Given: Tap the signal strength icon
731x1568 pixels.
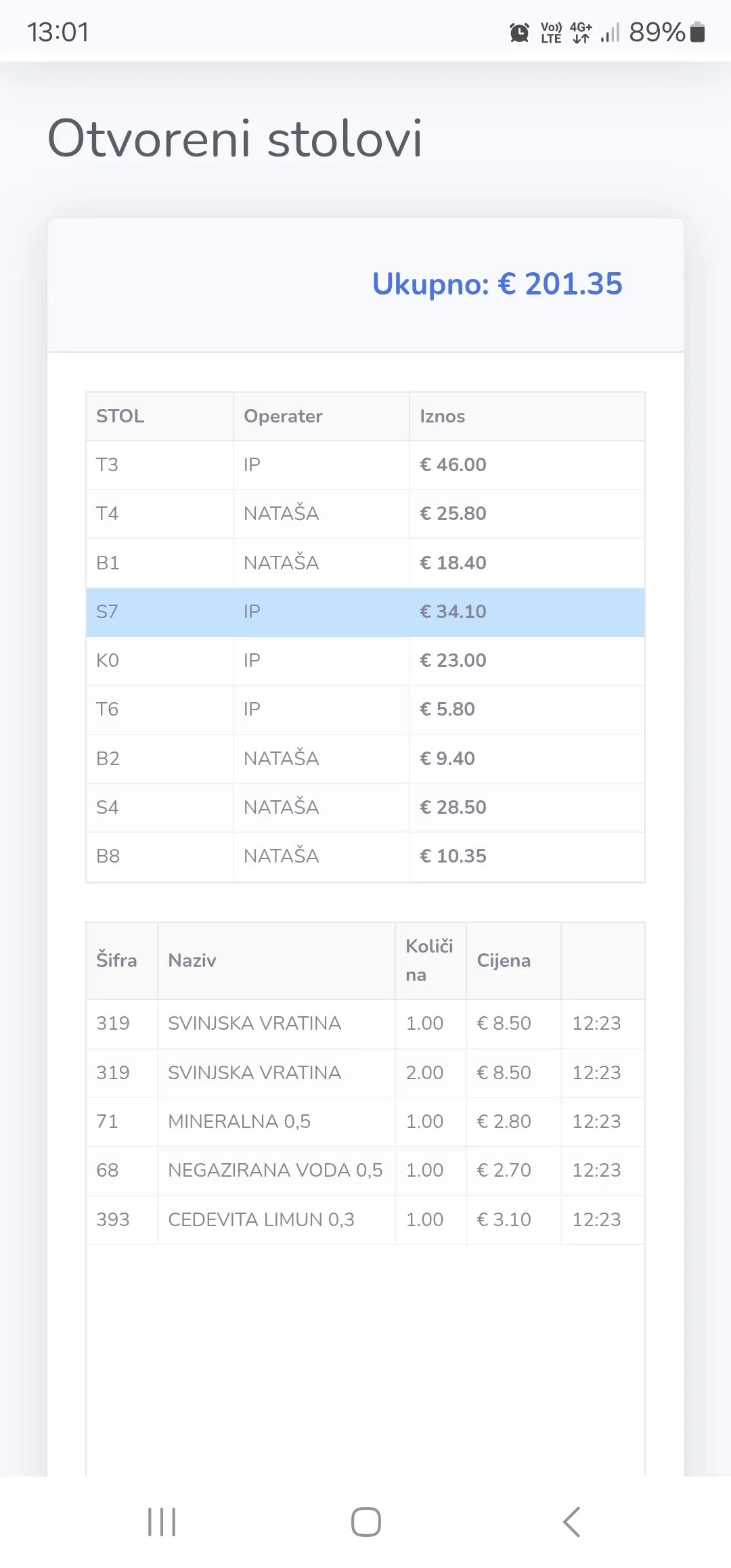Looking at the screenshot, I should (x=610, y=32).
